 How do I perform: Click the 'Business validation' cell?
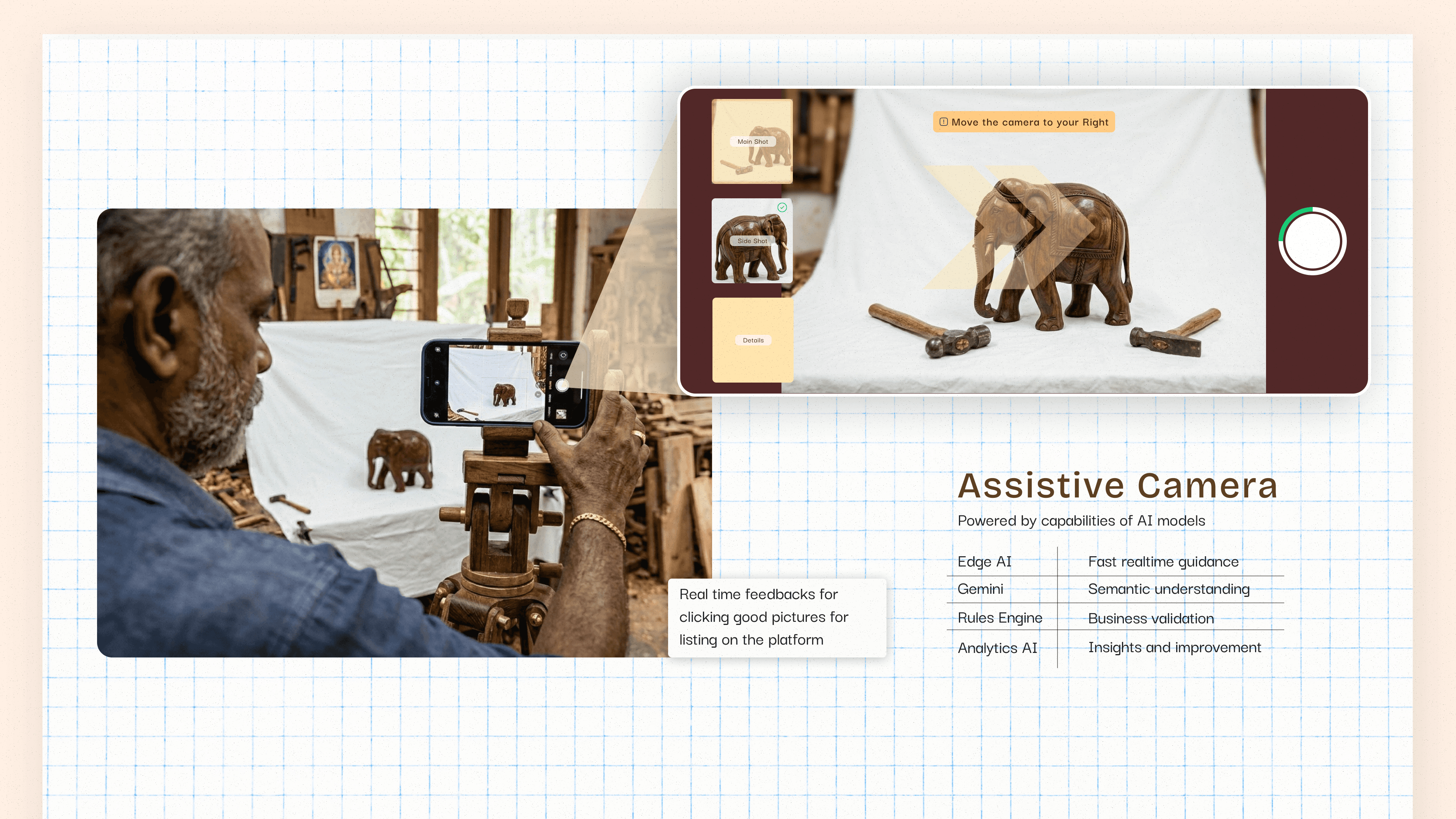point(1151,618)
